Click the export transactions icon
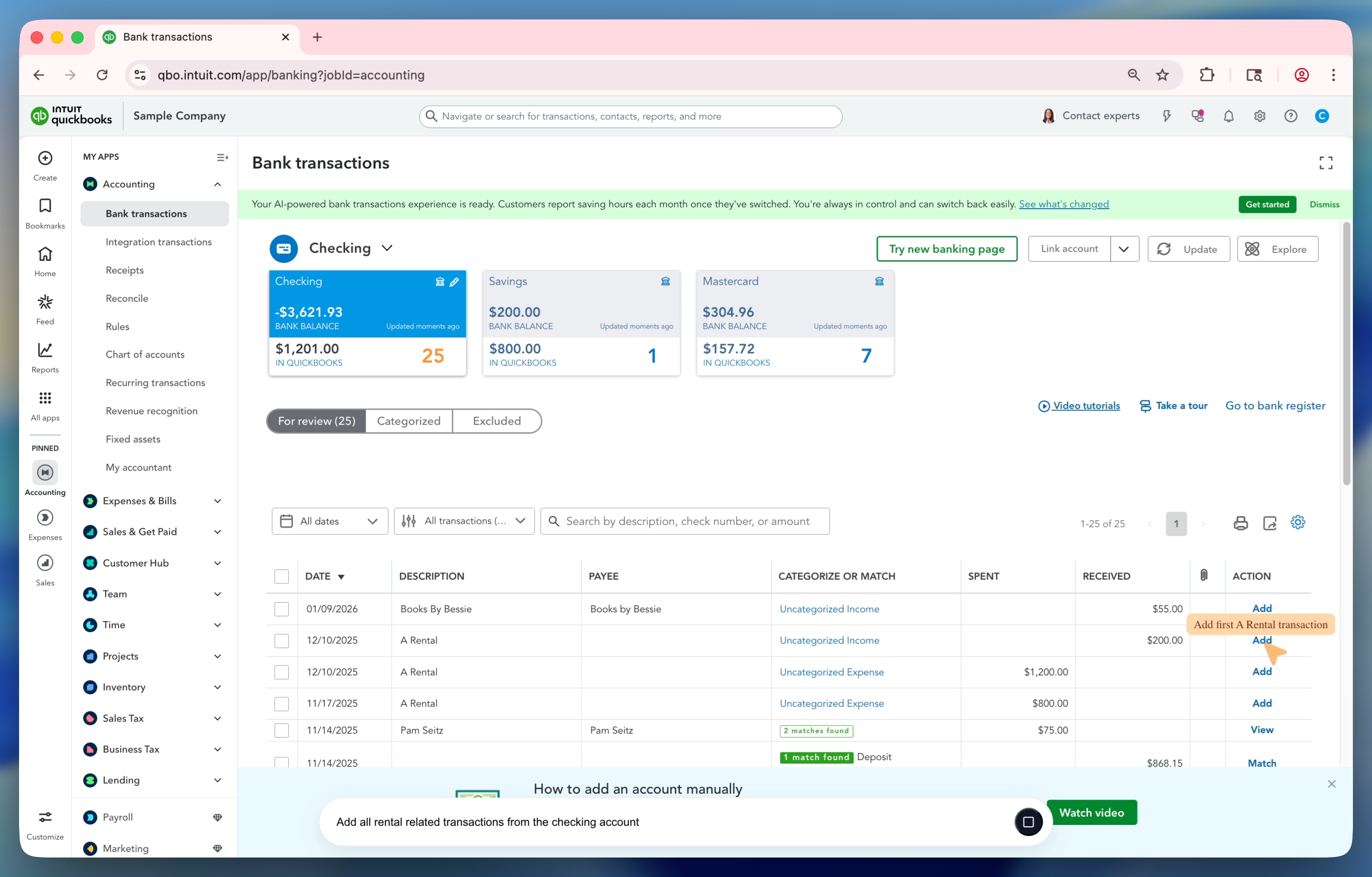 1269,523
